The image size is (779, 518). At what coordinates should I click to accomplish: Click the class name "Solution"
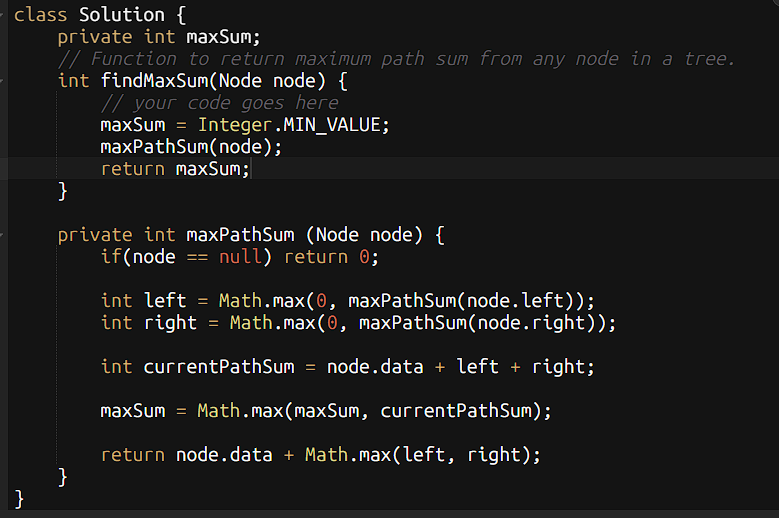click(122, 15)
